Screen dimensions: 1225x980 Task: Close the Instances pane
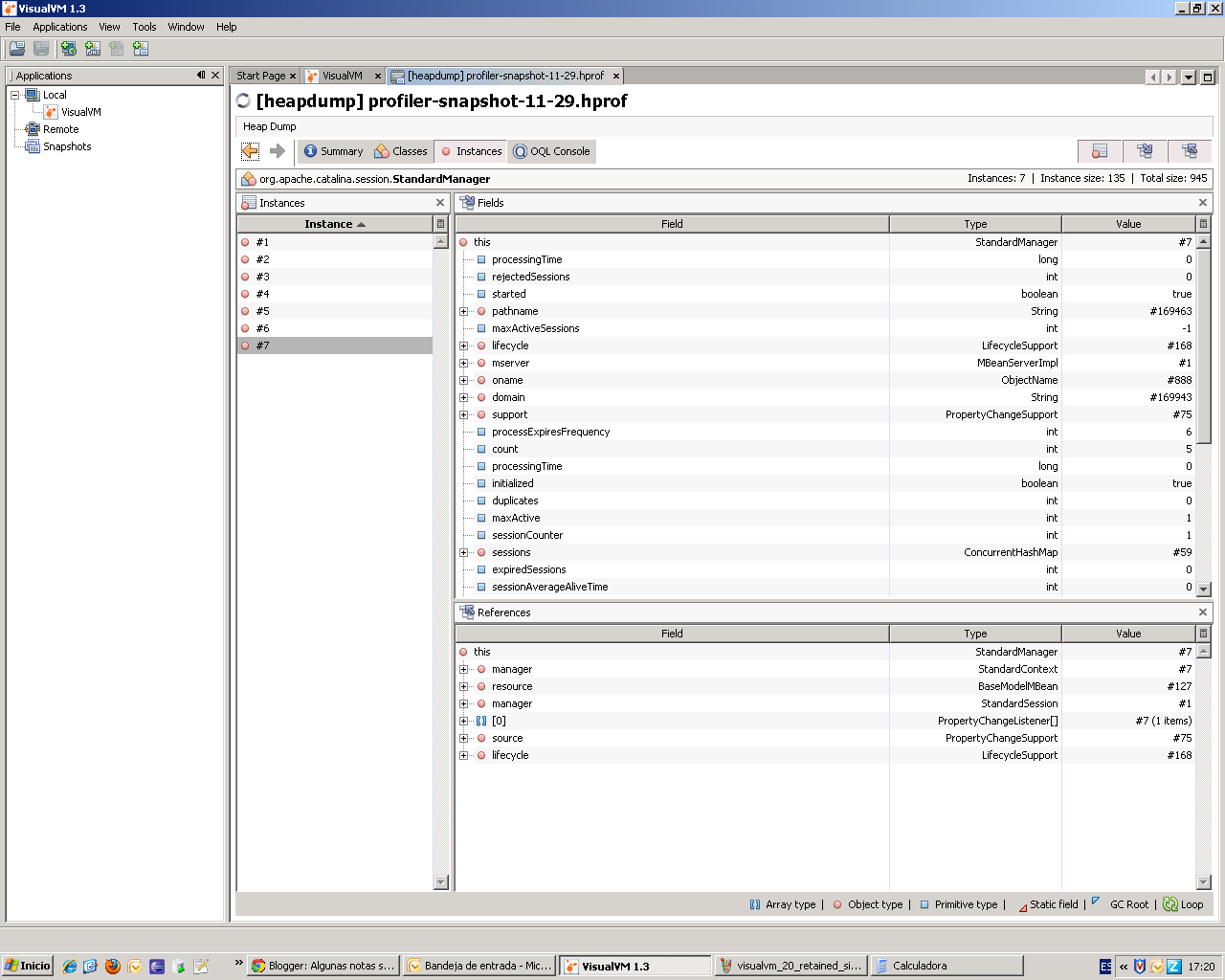click(x=440, y=203)
